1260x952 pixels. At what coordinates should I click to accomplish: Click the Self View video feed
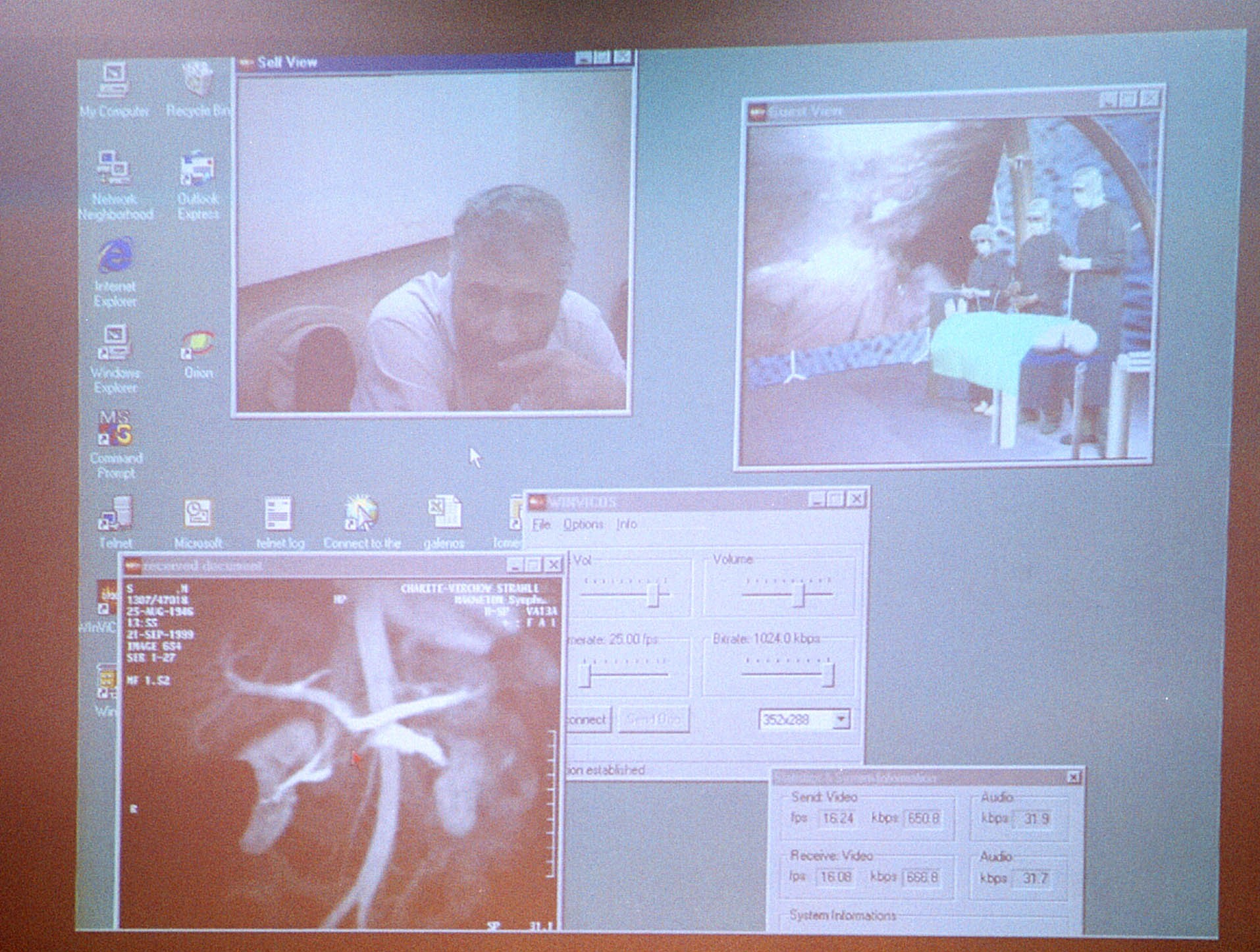[432, 244]
